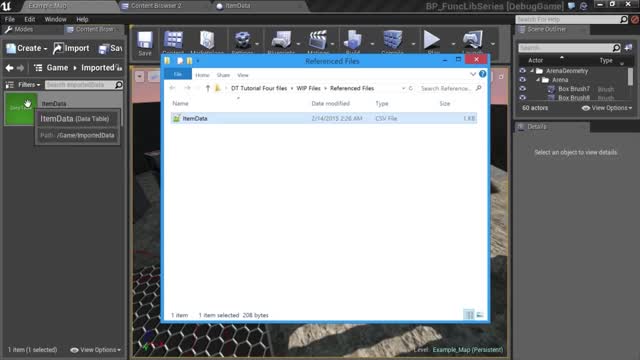640x360 pixels.
Task: Open the Matinee clapperboard icon
Action: pos(318,41)
